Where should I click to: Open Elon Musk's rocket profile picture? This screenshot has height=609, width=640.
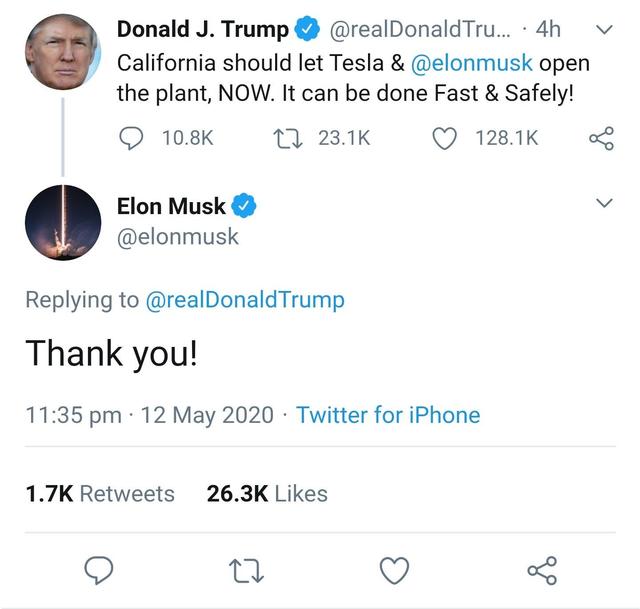pyautogui.click(x=63, y=222)
